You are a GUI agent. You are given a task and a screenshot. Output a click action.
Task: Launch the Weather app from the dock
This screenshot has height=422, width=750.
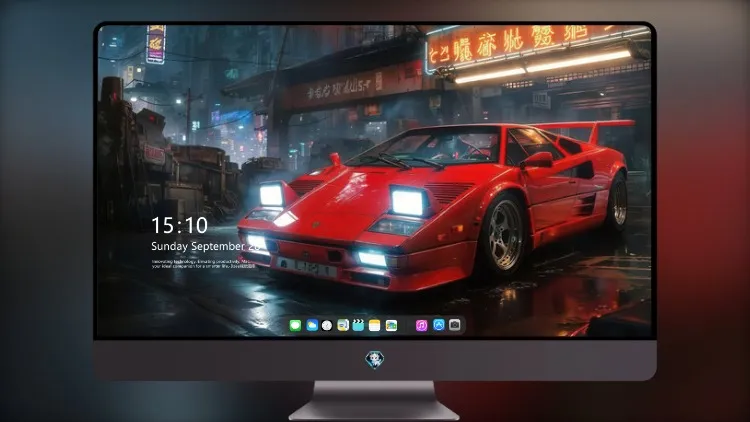click(312, 325)
